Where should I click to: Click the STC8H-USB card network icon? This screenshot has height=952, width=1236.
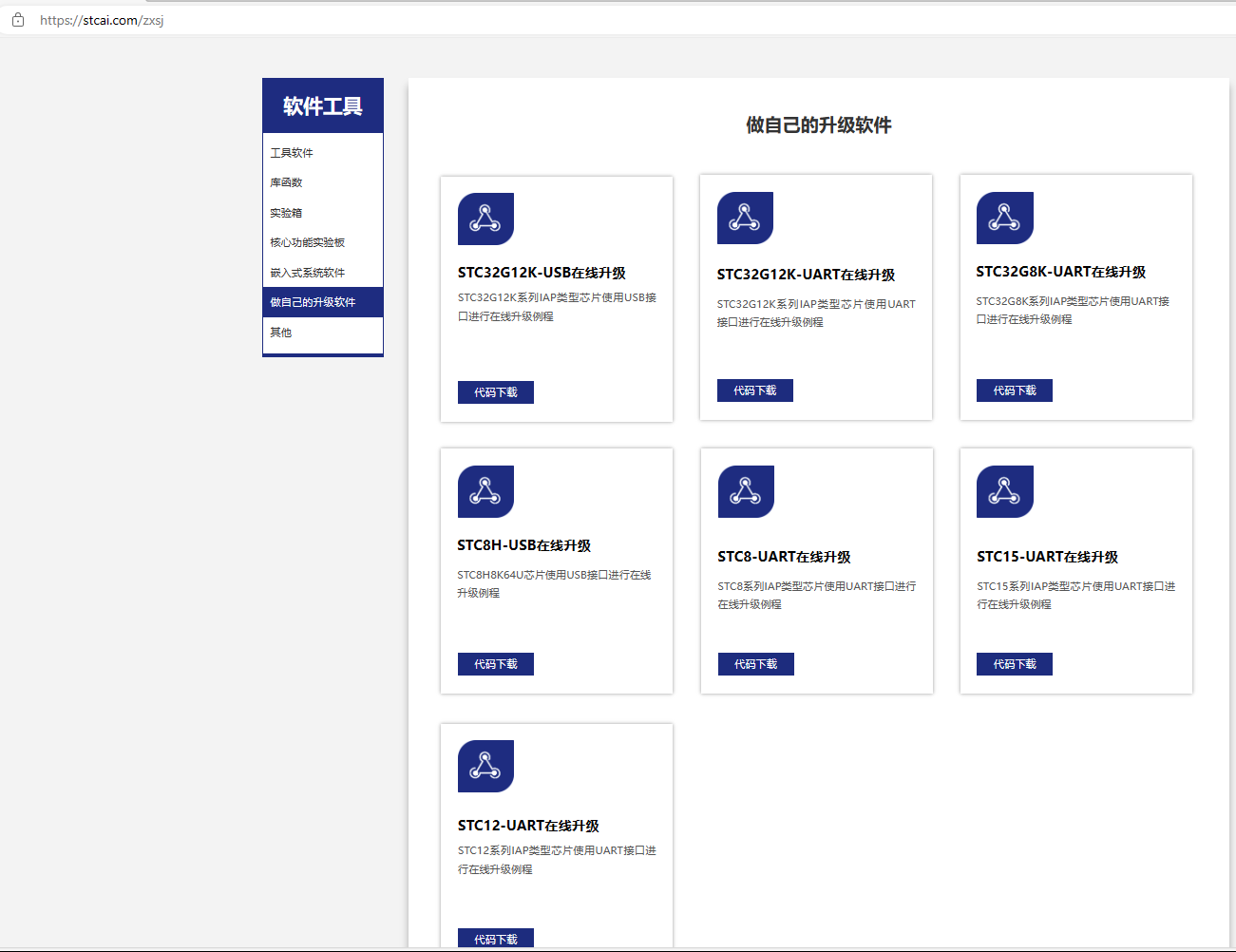[485, 491]
